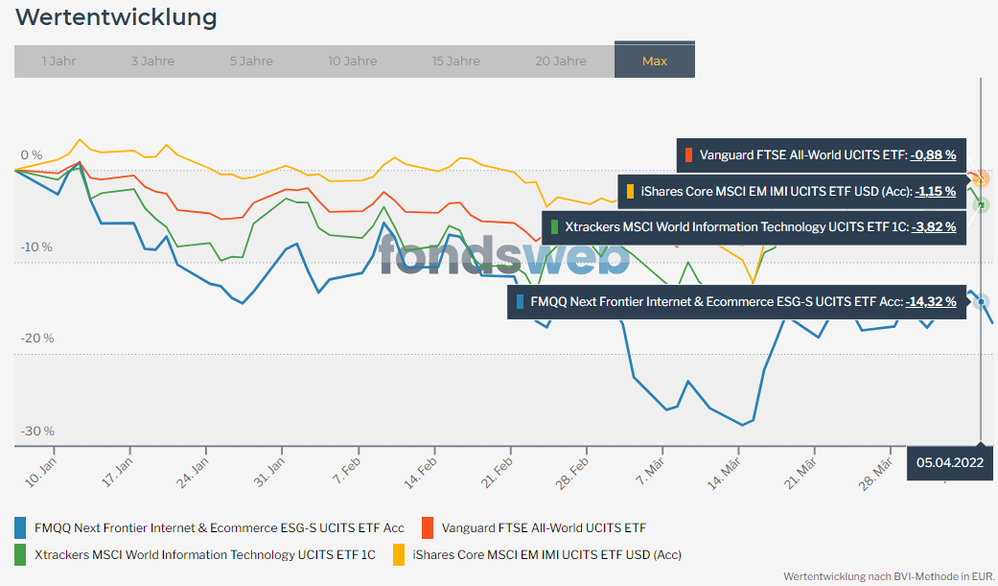Click the 05.04.2022 date marker label

[950, 463]
